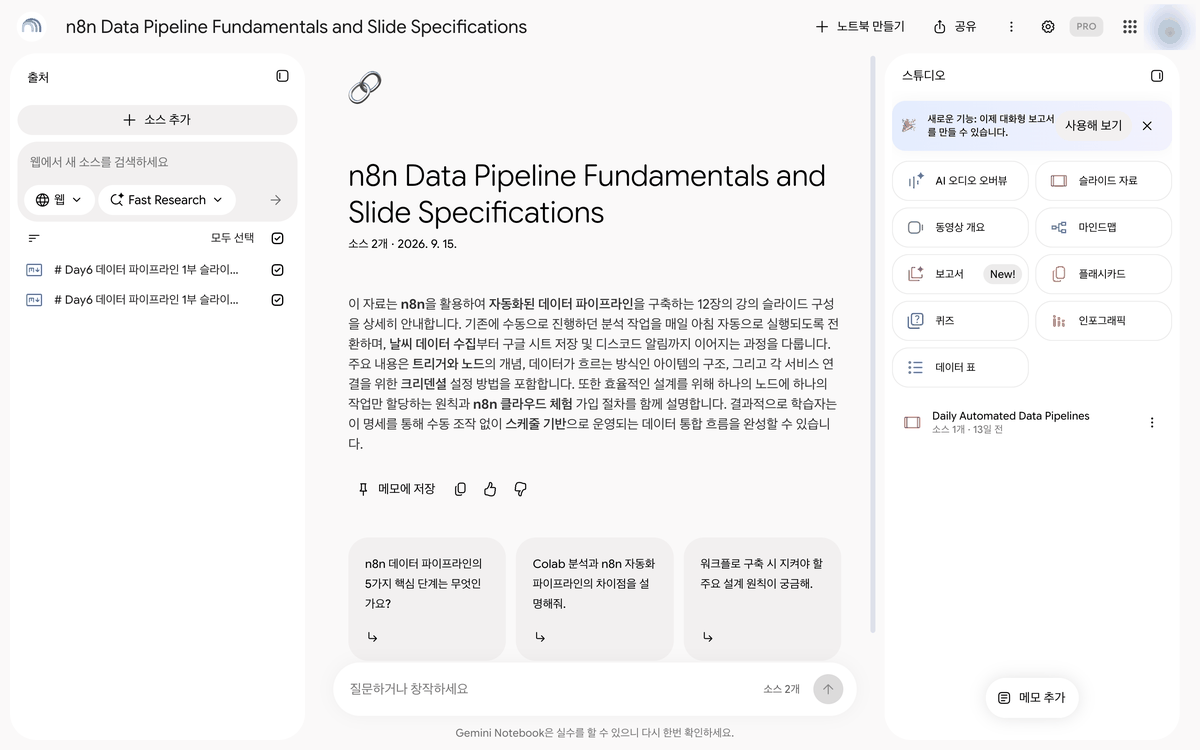Create 슬라이드 자료

click(x=1103, y=181)
